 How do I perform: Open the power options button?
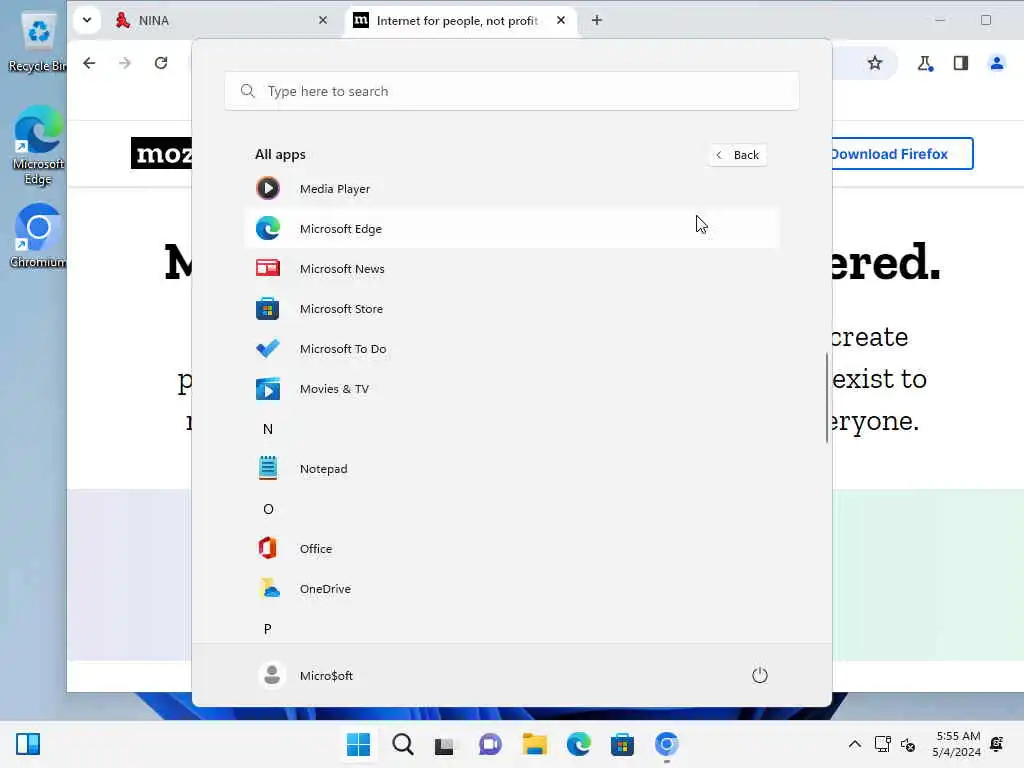[x=760, y=675]
